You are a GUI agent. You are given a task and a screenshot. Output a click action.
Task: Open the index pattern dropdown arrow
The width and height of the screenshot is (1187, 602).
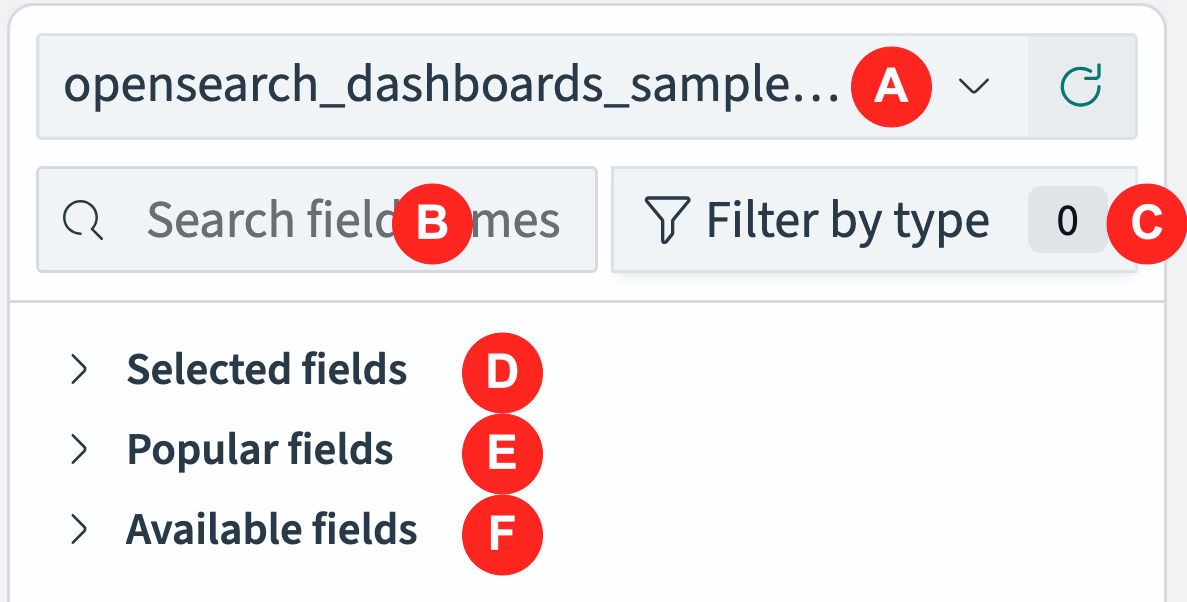[972, 87]
